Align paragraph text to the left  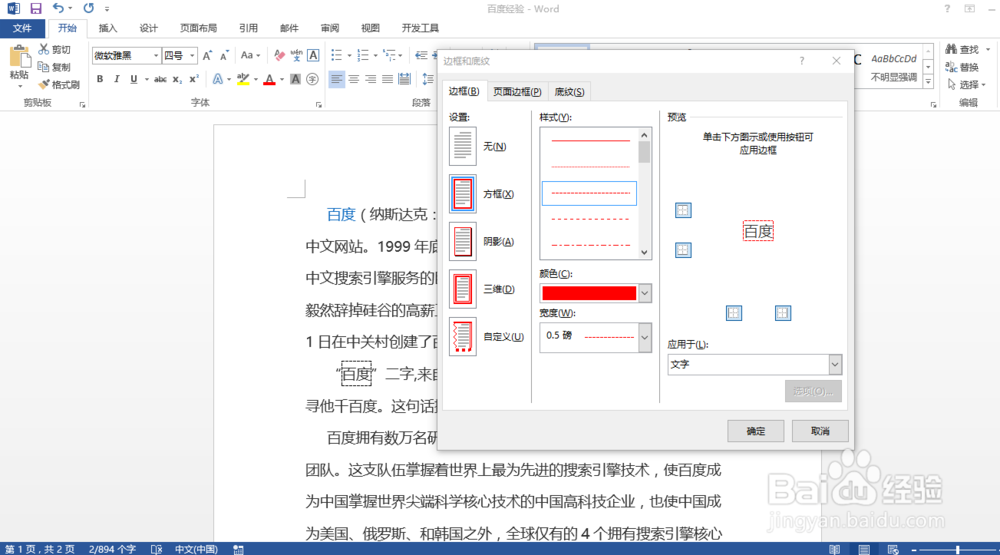[x=336, y=79]
